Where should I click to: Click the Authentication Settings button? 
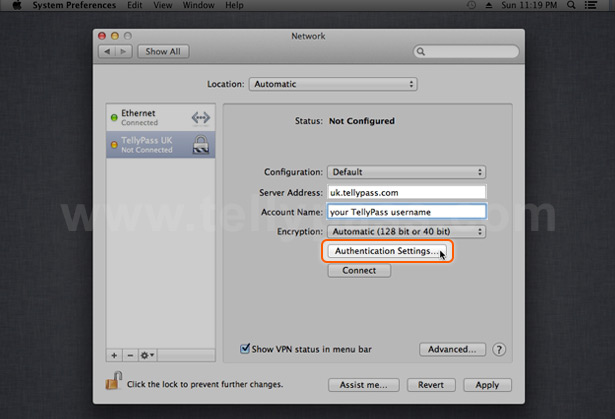387,251
